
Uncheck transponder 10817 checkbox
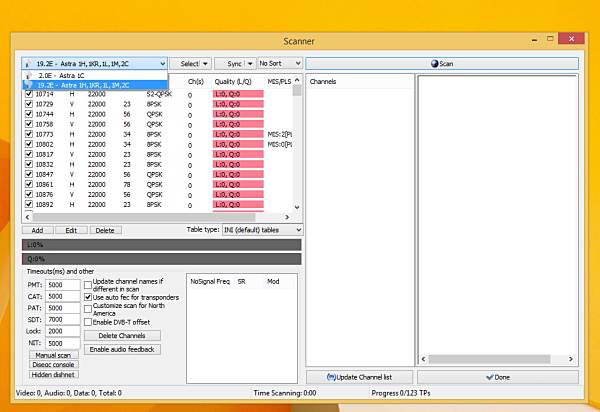tap(29, 154)
